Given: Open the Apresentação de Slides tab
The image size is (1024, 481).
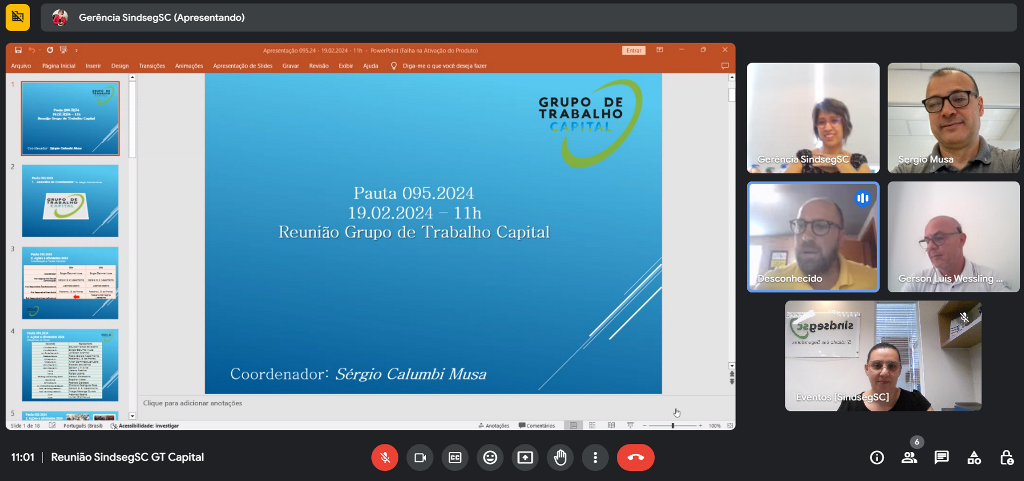Looking at the screenshot, I should coord(243,66).
